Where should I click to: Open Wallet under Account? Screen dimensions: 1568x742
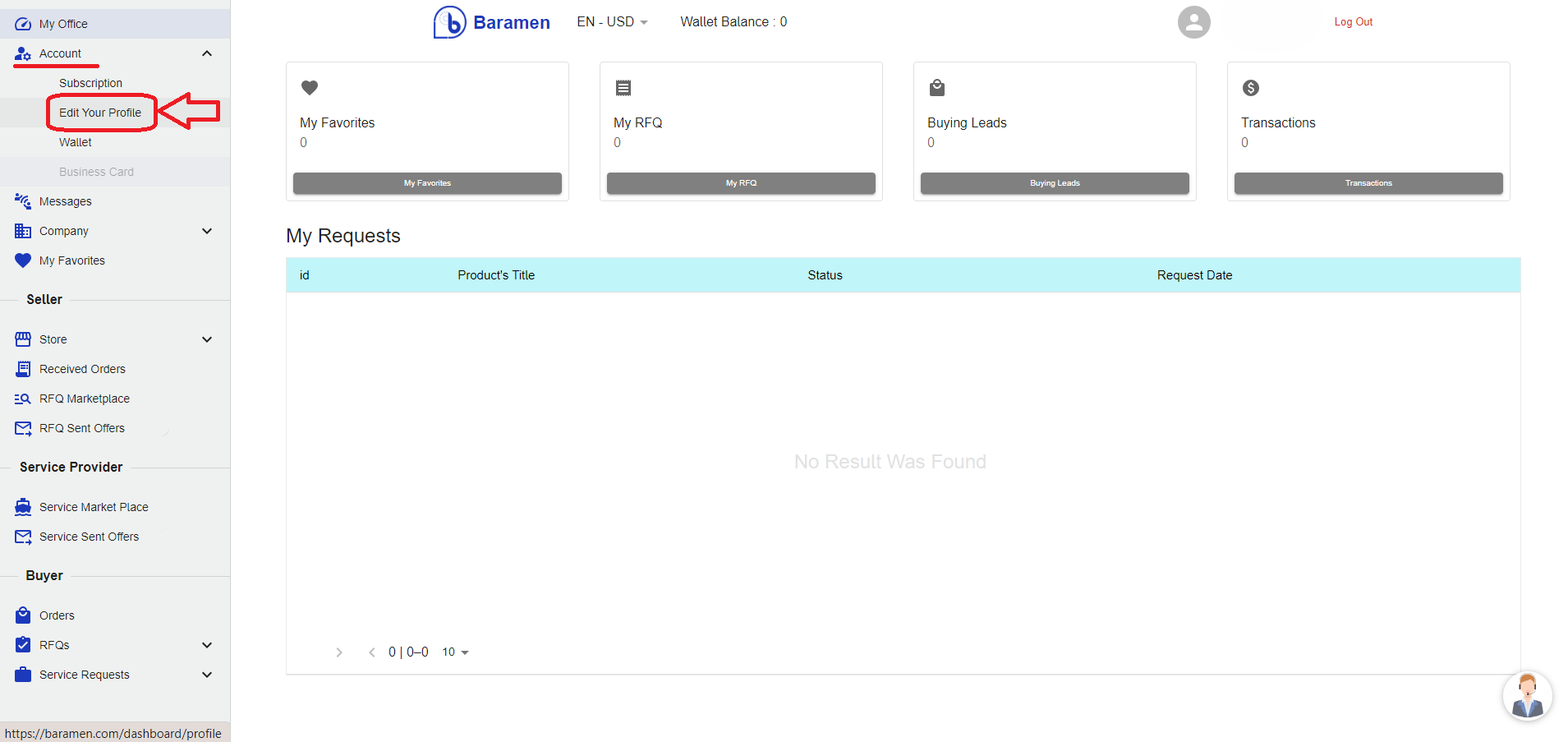(x=76, y=142)
